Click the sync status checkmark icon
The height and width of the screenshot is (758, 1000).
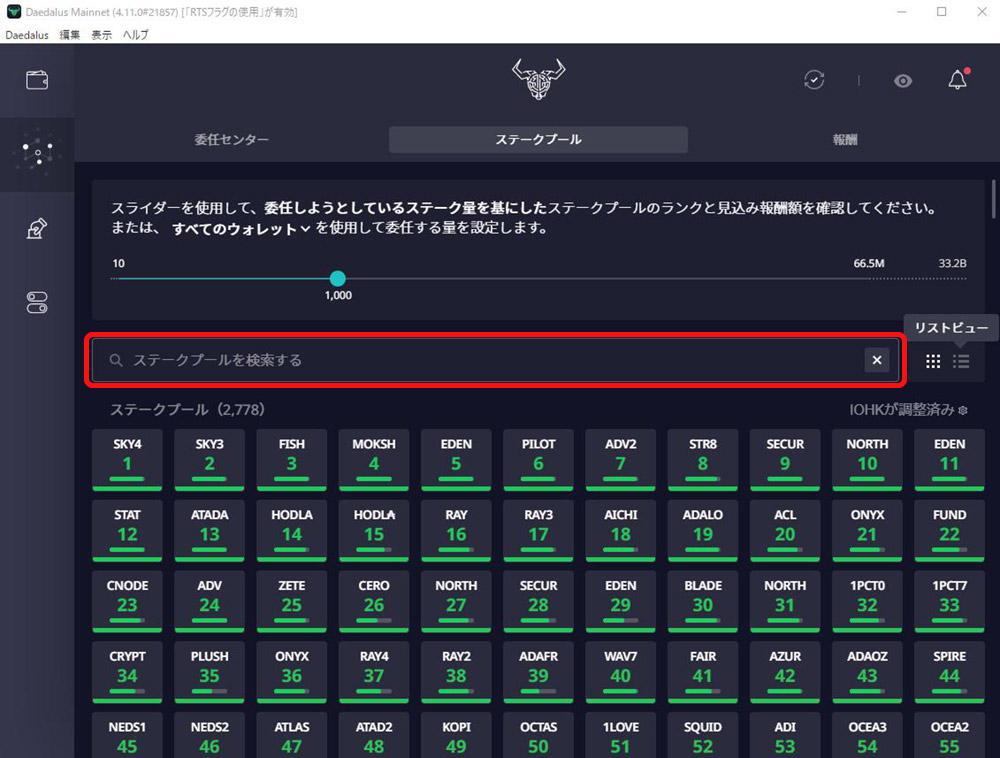click(x=814, y=80)
